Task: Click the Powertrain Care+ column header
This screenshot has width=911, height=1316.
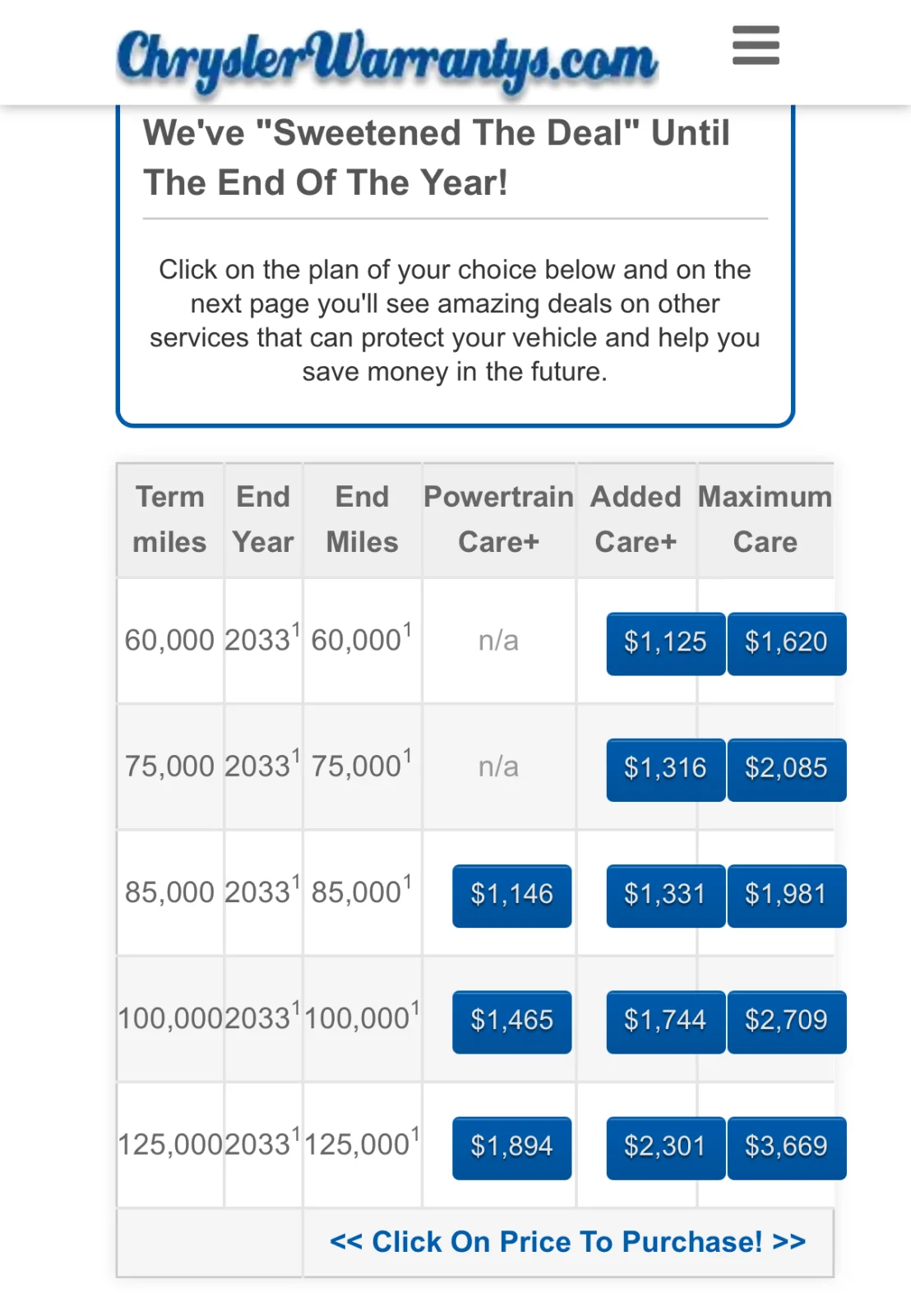Action: pos(498,520)
